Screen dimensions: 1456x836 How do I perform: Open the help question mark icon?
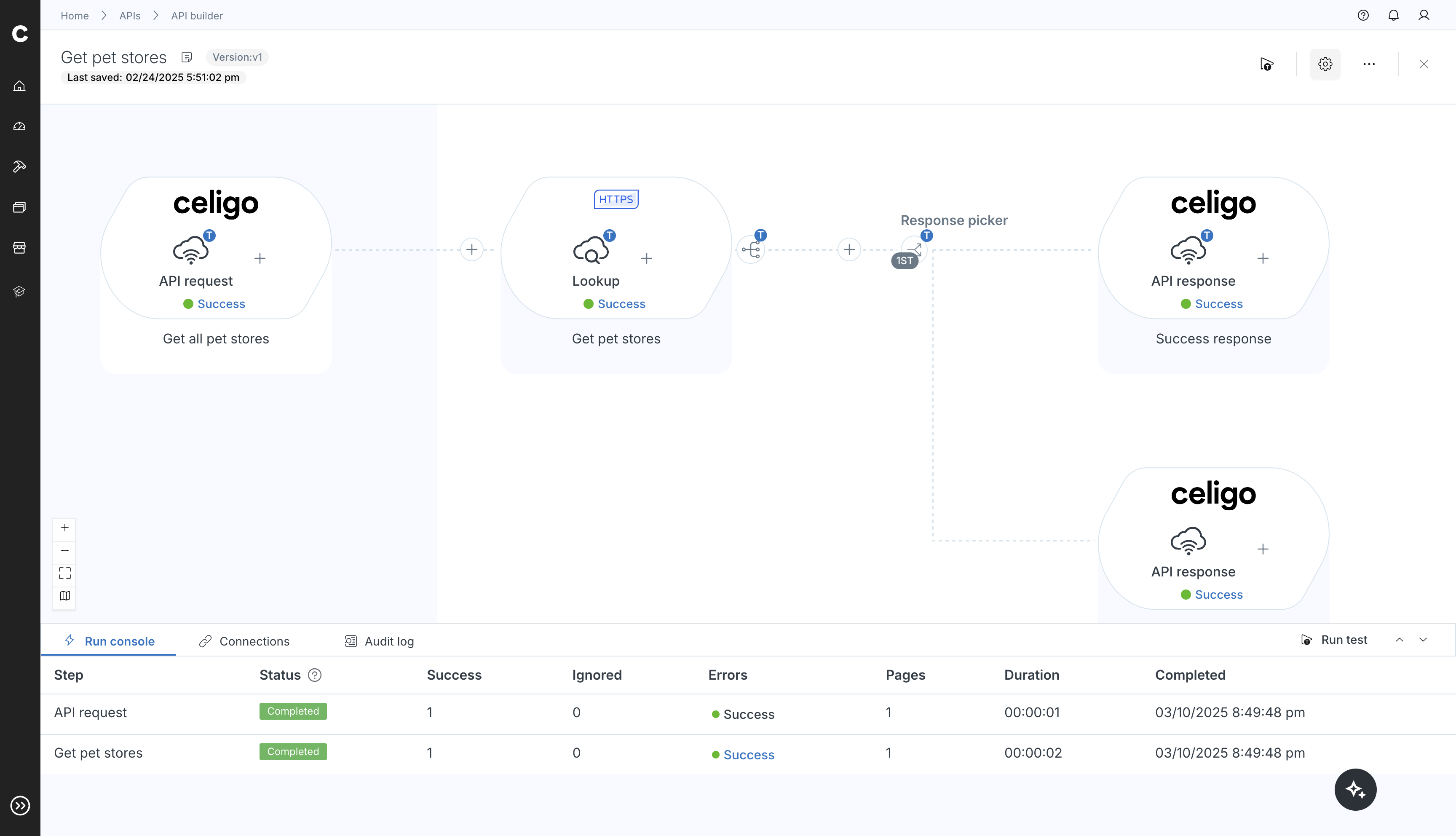1363,16
